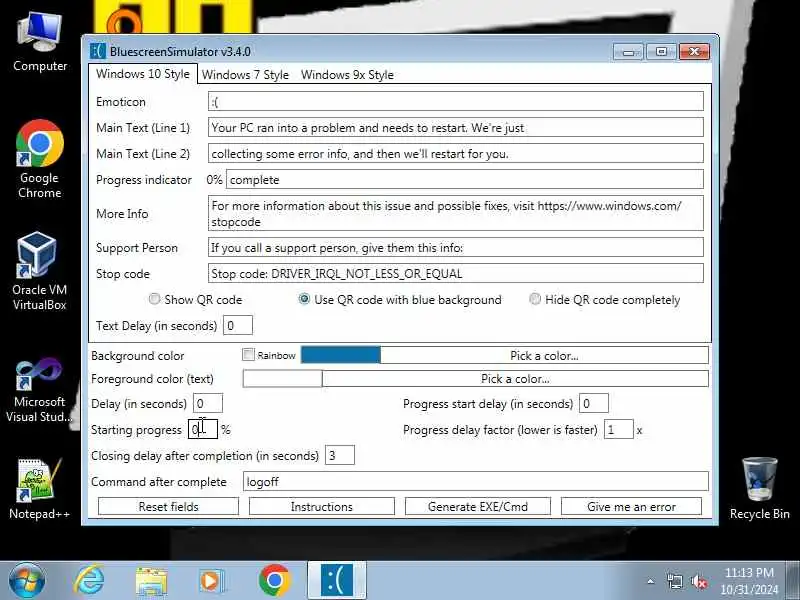The image size is (800, 600).
Task: Click the taskbar clock showing 11:13 PM
Action: tap(749, 581)
